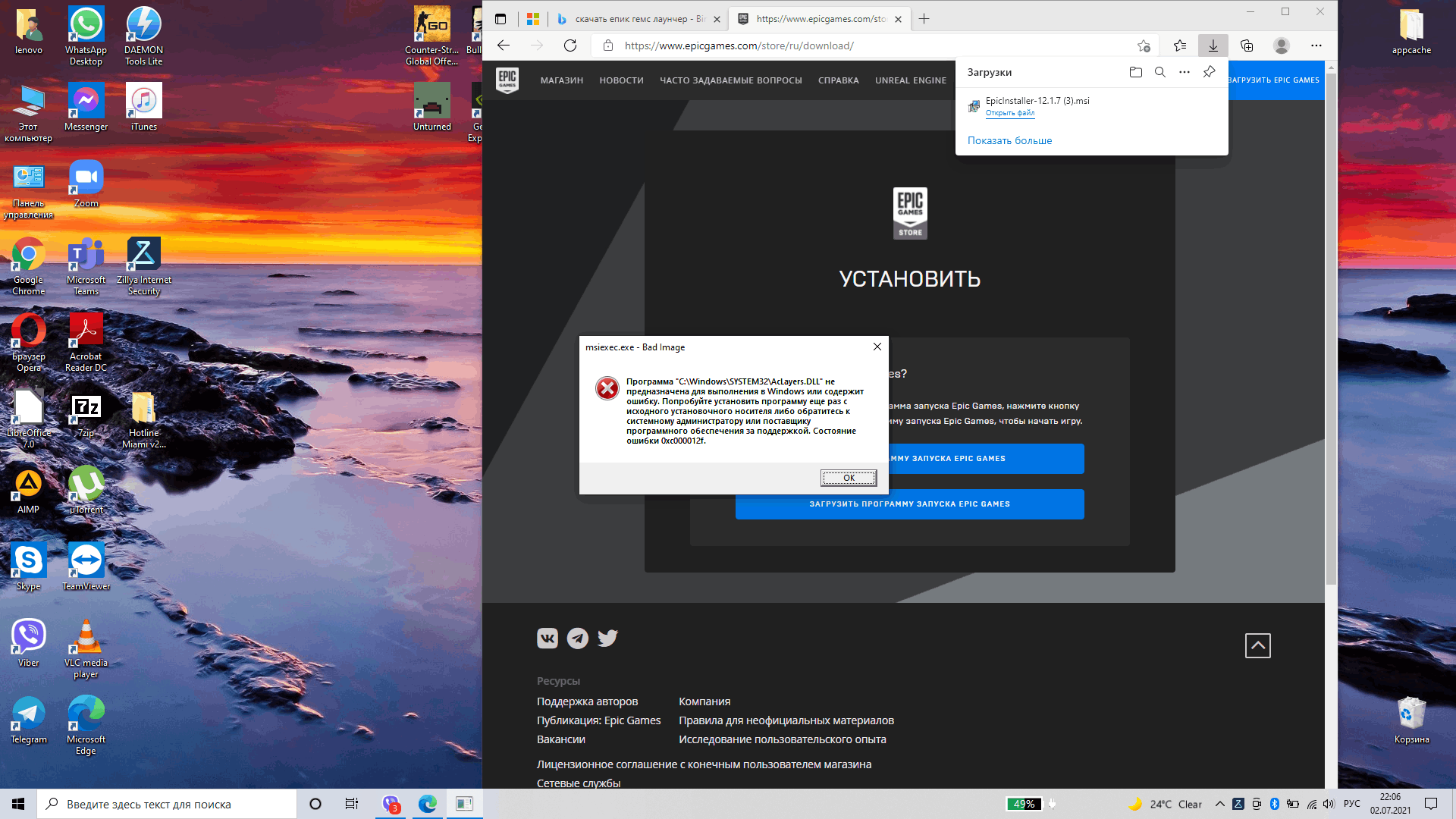Click OK to dismiss Bad Image error
Screen dimensions: 1456x819
tap(848, 477)
